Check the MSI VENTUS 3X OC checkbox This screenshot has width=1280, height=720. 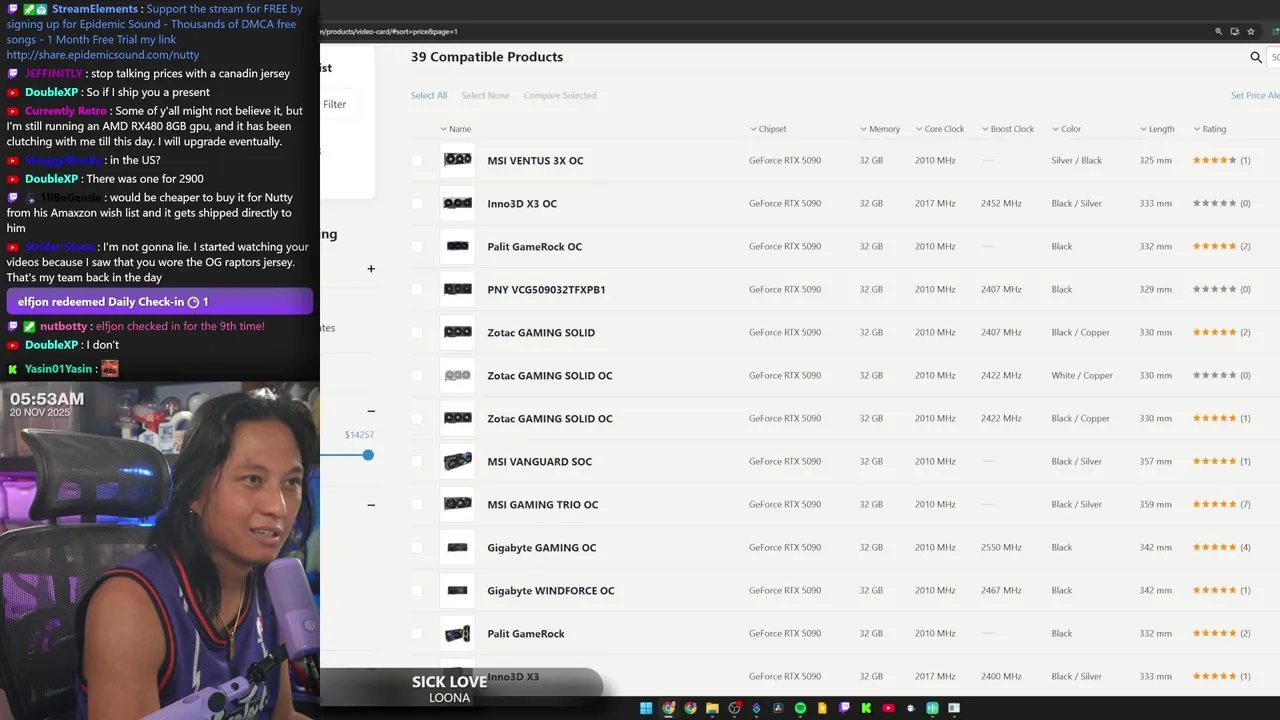pyautogui.click(x=417, y=160)
